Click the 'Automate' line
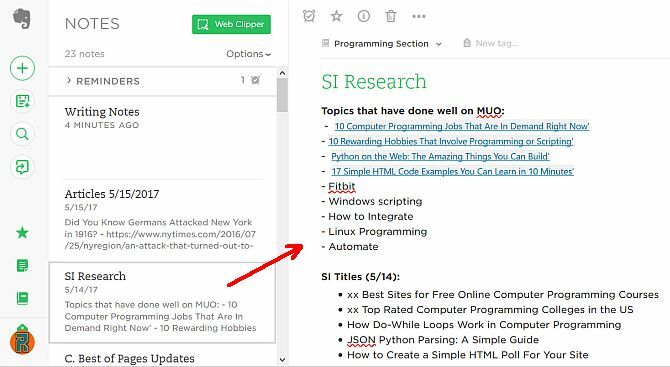This screenshot has width=670, height=367. 353,247
